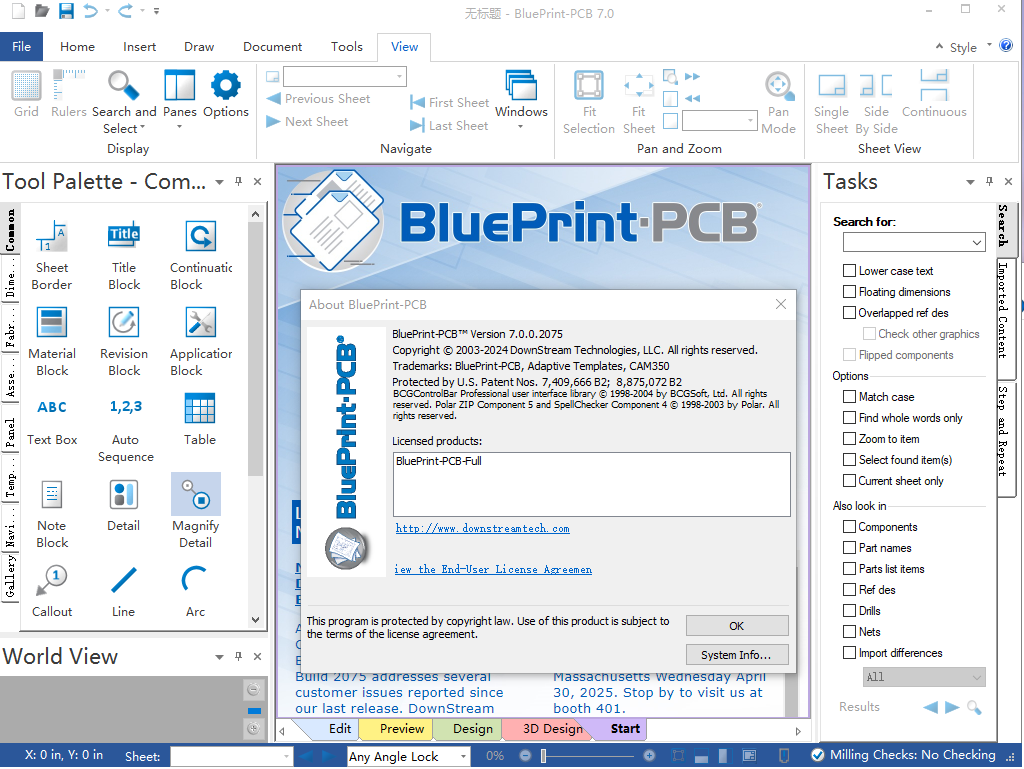Pick the Magnify Detail tool
The width and height of the screenshot is (1024, 769).
coord(196,496)
